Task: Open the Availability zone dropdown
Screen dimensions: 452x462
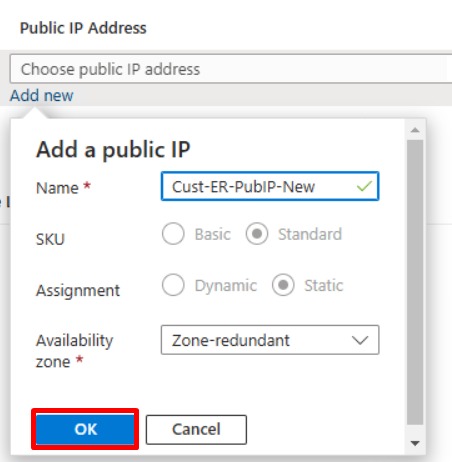Action: point(270,340)
